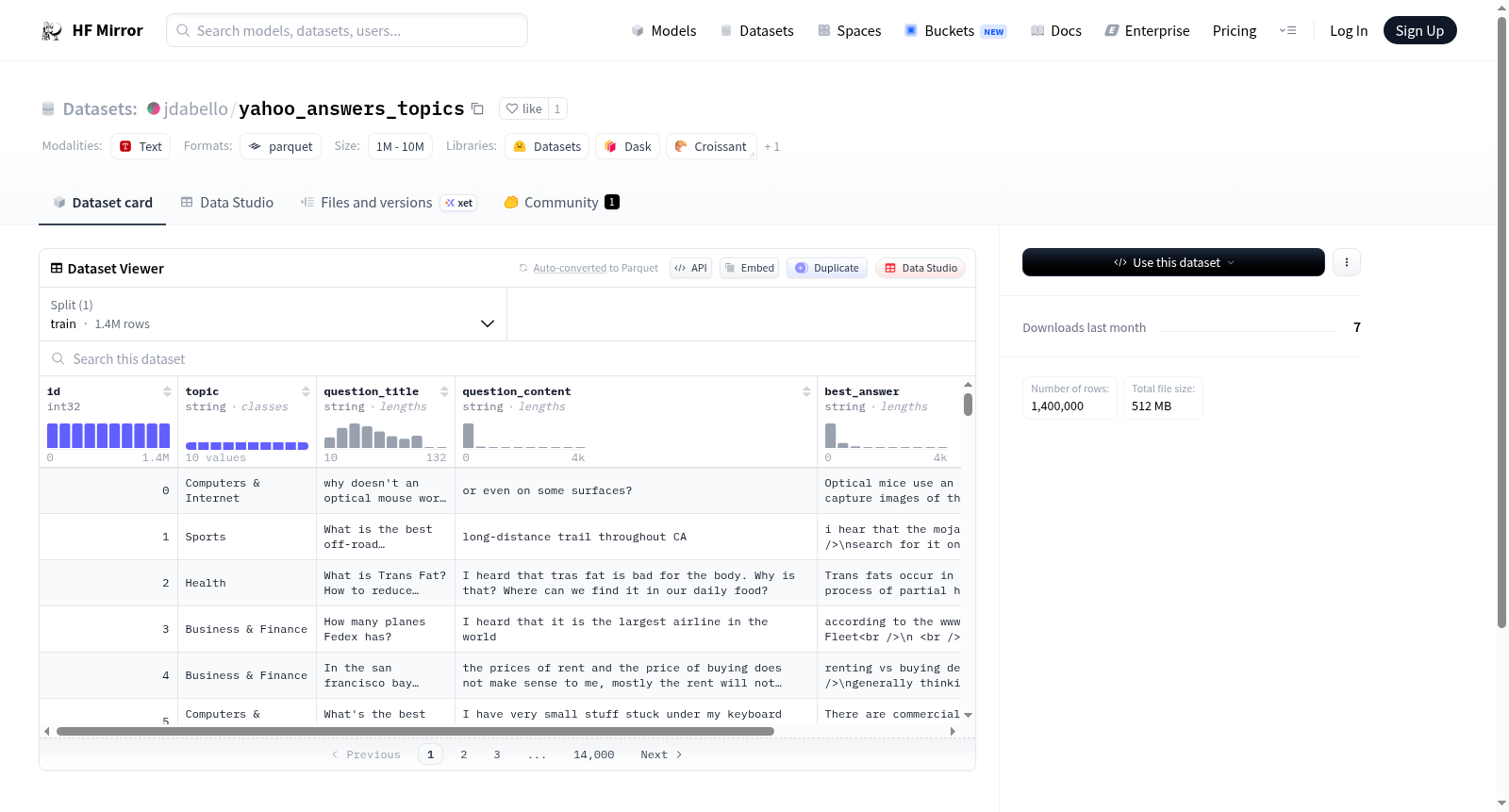Click the Text modality tag

(141, 146)
